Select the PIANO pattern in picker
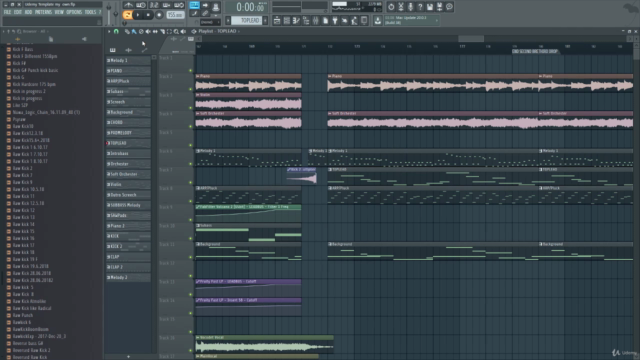Image resolution: width=640 pixels, height=360 pixels. coord(128,71)
